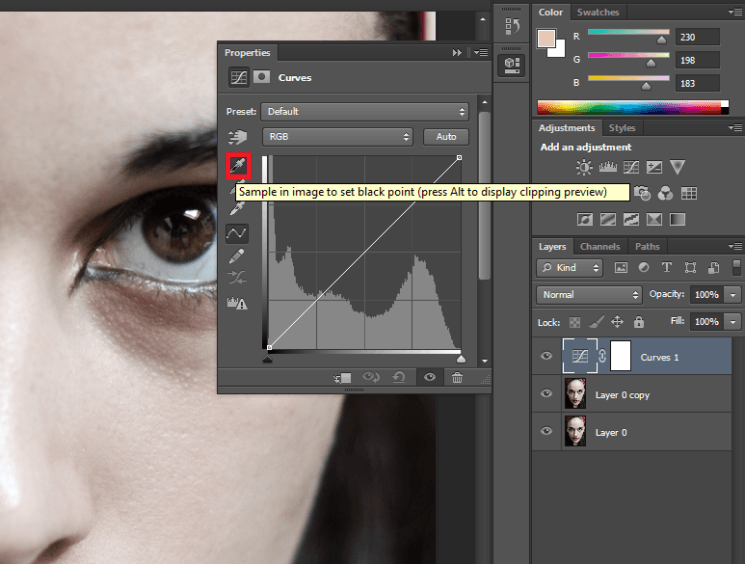745x564 pixels.
Task: Expand the Normal blend mode dropdown
Action: 590,295
